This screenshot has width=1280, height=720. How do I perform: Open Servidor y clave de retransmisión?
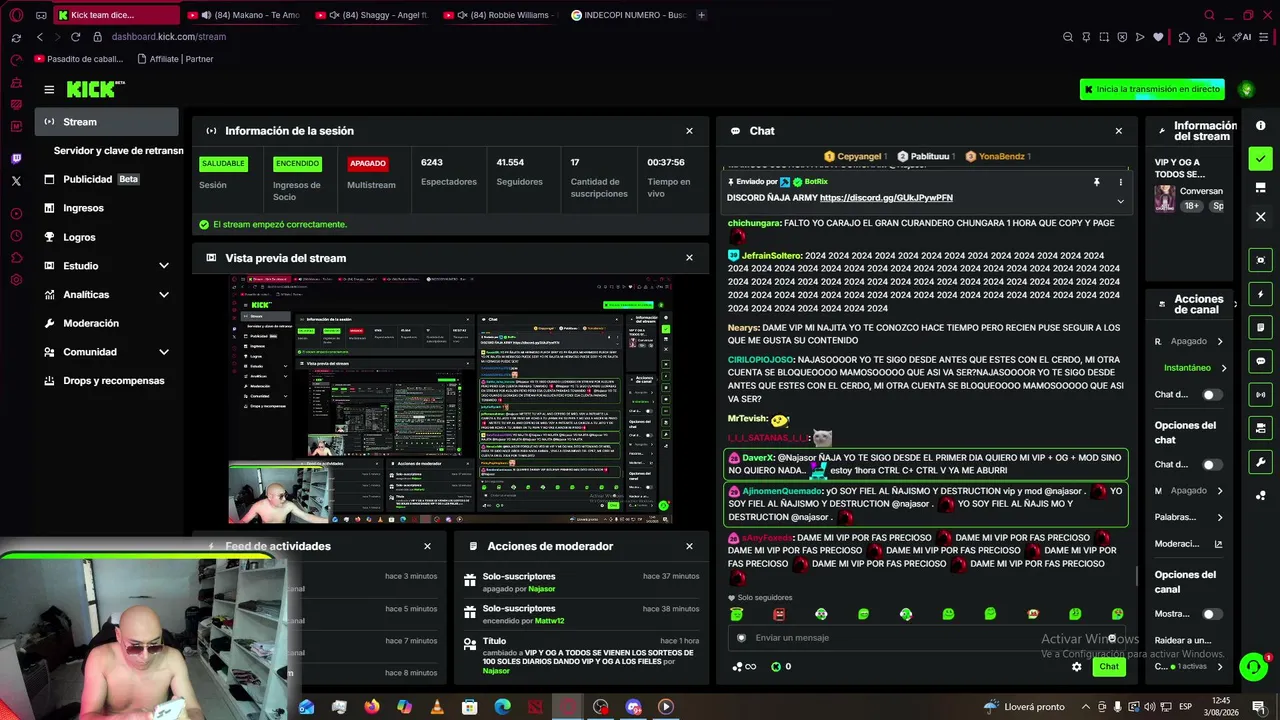point(118,150)
